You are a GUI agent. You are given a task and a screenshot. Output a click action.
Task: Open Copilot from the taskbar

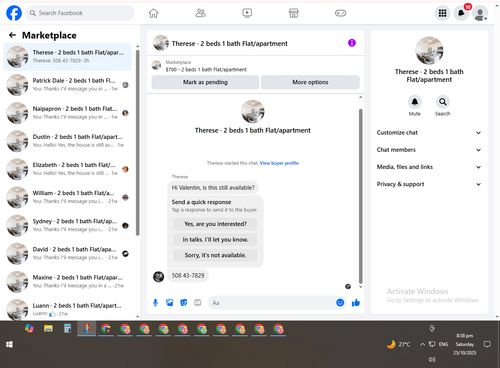pyautogui.click(x=29, y=329)
